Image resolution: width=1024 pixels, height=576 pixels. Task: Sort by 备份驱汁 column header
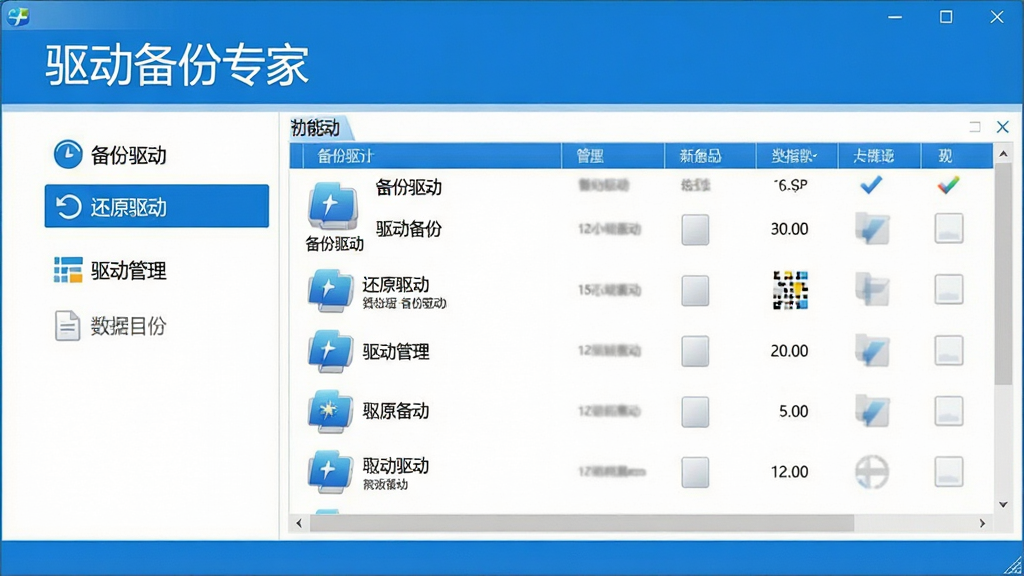pyautogui.click(x=432, y=156)
